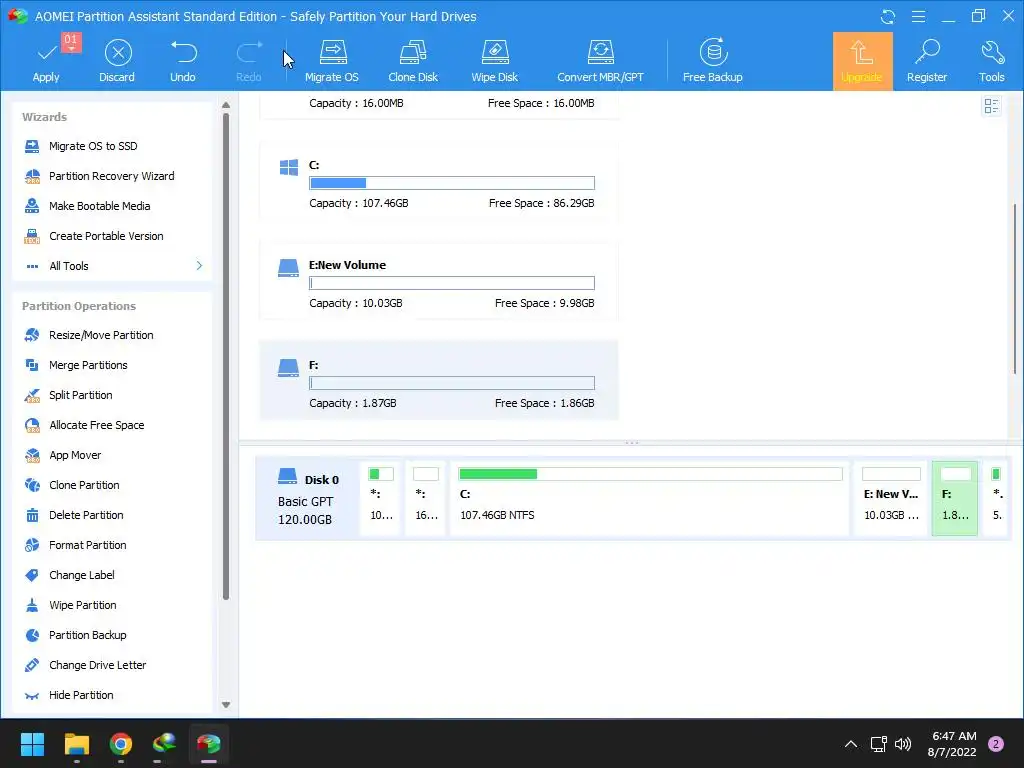Select the C: partition card
1024x768 pixels.
[438, 180]
